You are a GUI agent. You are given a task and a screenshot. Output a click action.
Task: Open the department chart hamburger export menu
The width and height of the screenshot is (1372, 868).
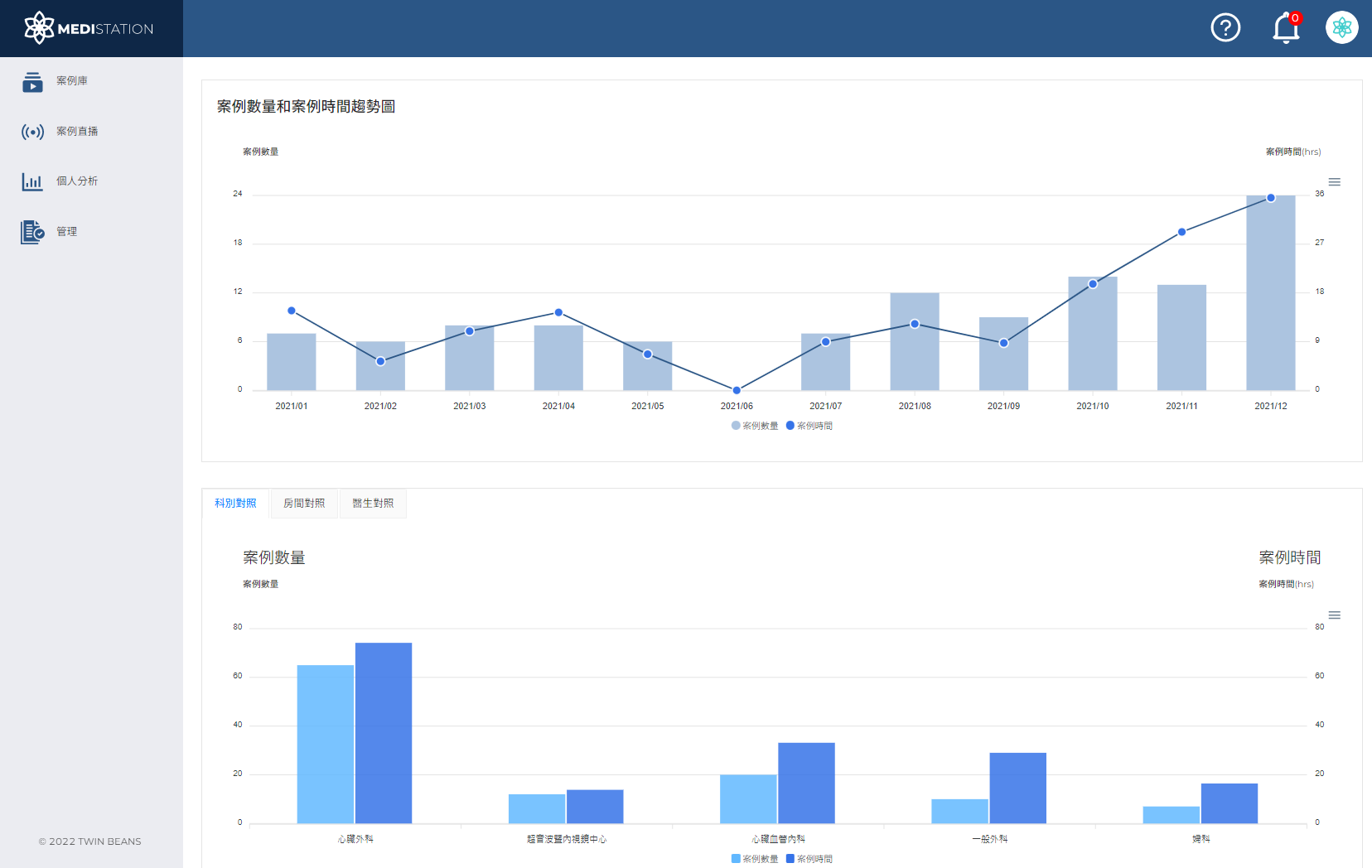pyautogui.click(x=1334, y=615)
